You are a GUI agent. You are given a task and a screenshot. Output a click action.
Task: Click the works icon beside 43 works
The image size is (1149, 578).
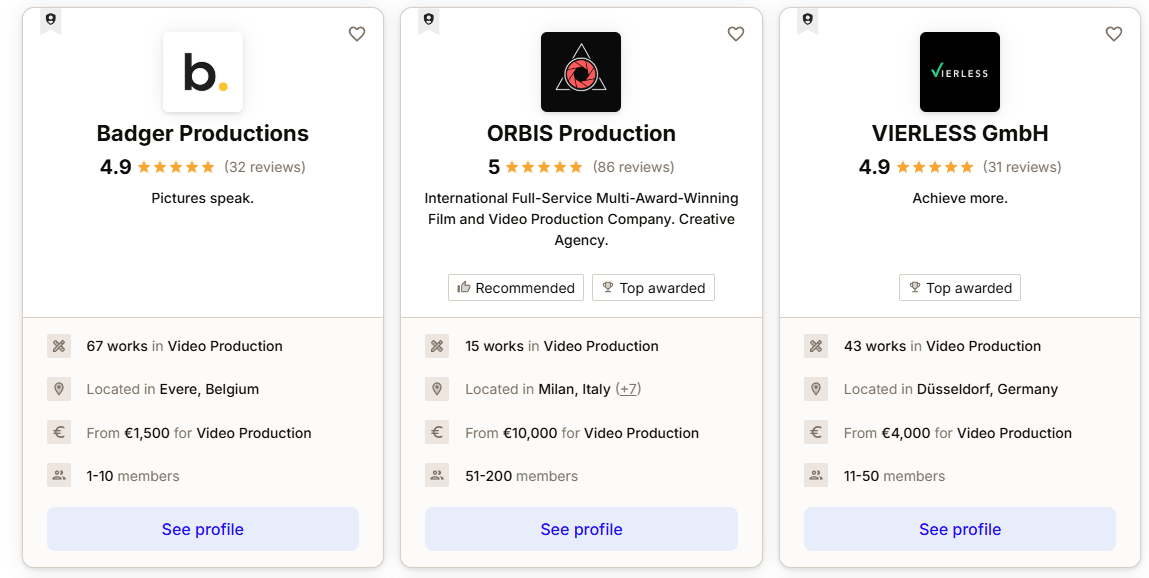[x=816, y=346]
